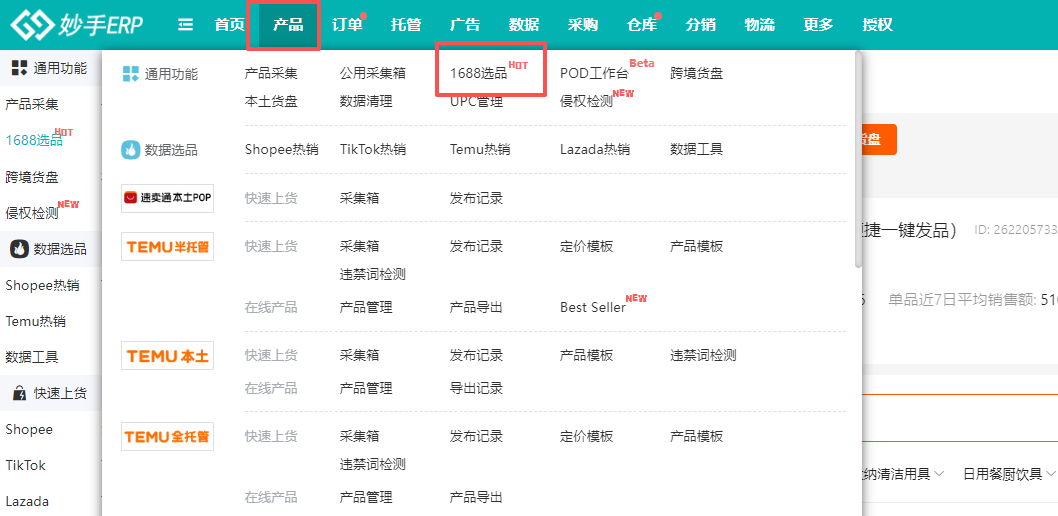Image resolution: width=1058 pixels, height=516 pixels.
Task: Open 产品模板 under TEMU本土
Action: tap(586, 355)
